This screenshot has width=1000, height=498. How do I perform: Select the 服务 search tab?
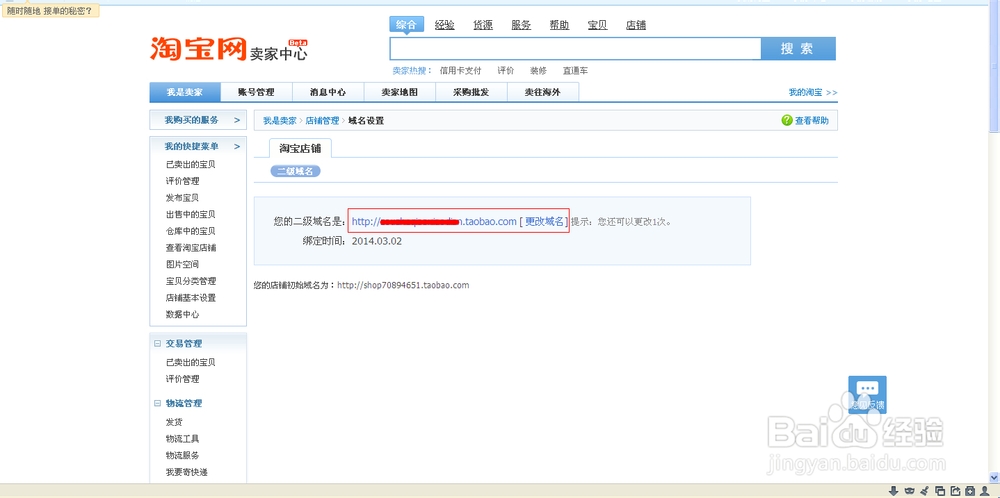(x=521, y=25)
